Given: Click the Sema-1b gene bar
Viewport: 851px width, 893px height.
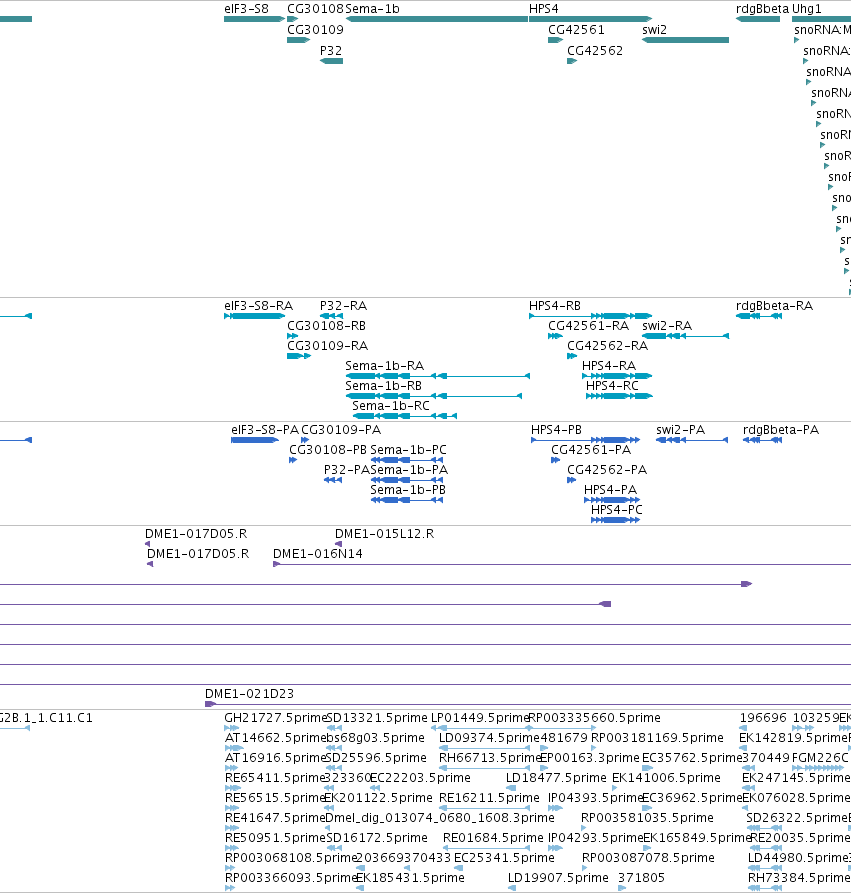Looking at the screenshot, I should click(436, 19).
